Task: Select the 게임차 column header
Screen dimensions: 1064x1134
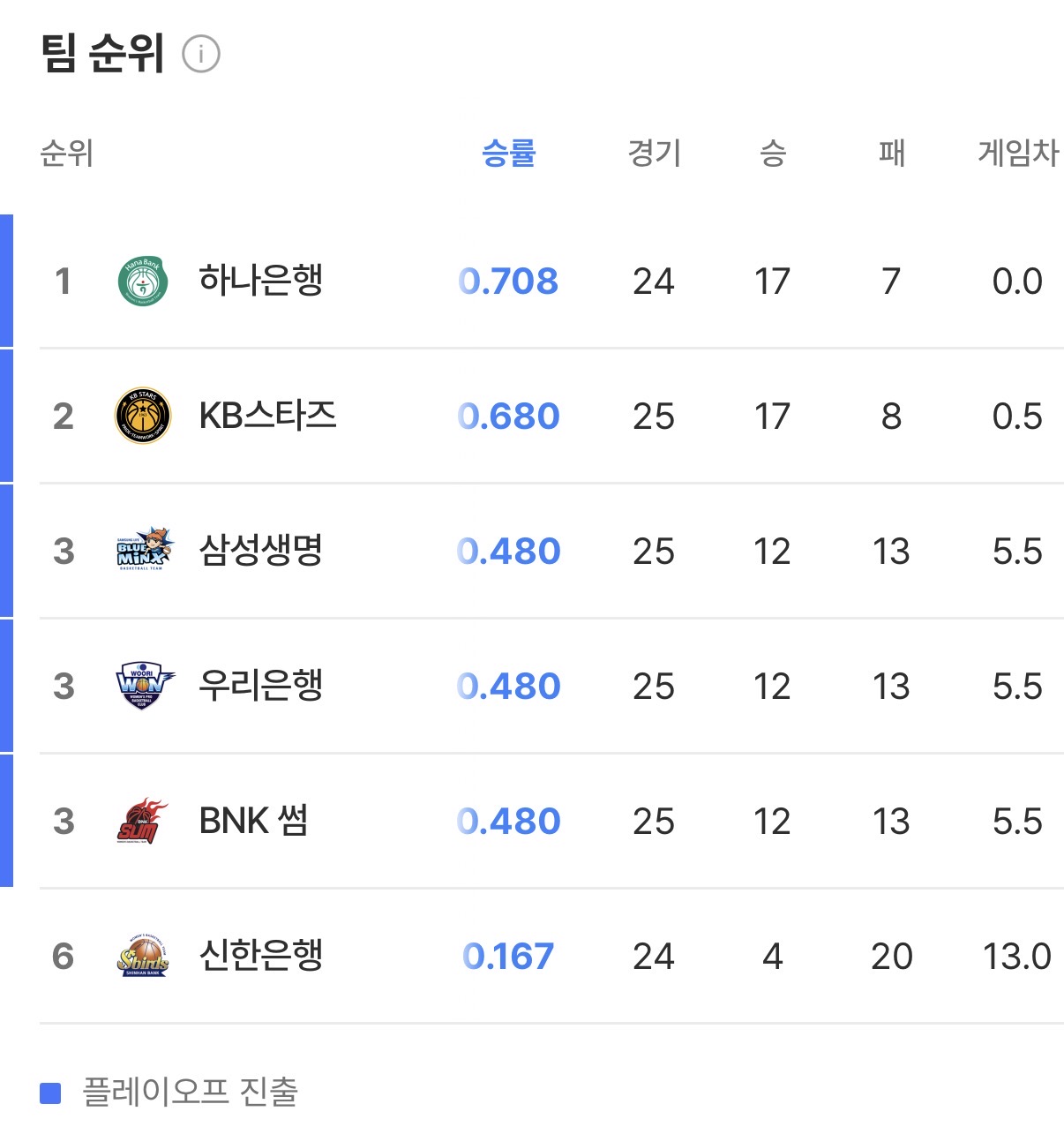Action: (x=1017, y=154)
